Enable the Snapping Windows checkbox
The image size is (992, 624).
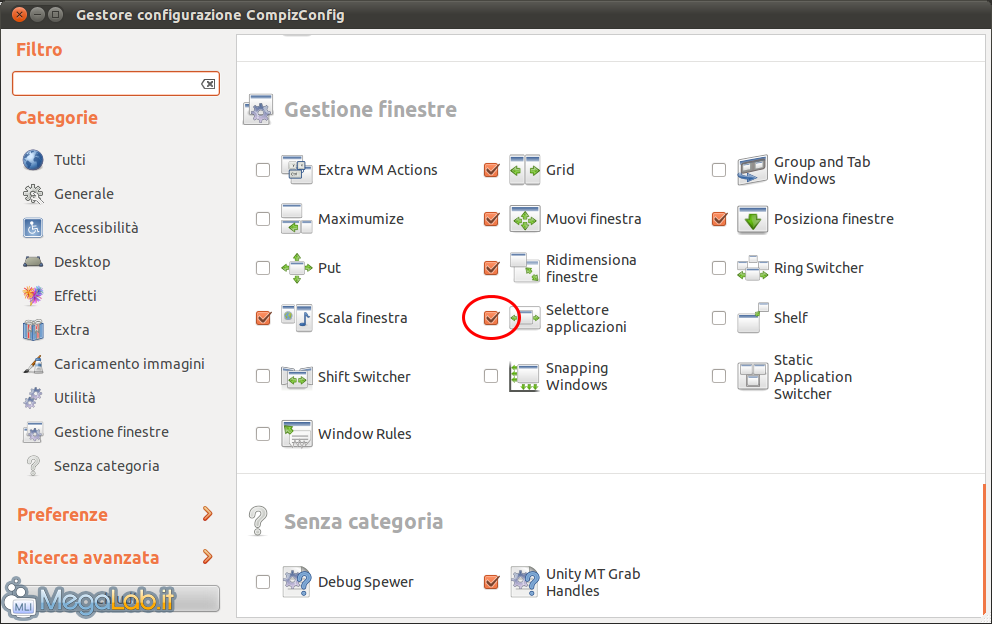(491, 376)
